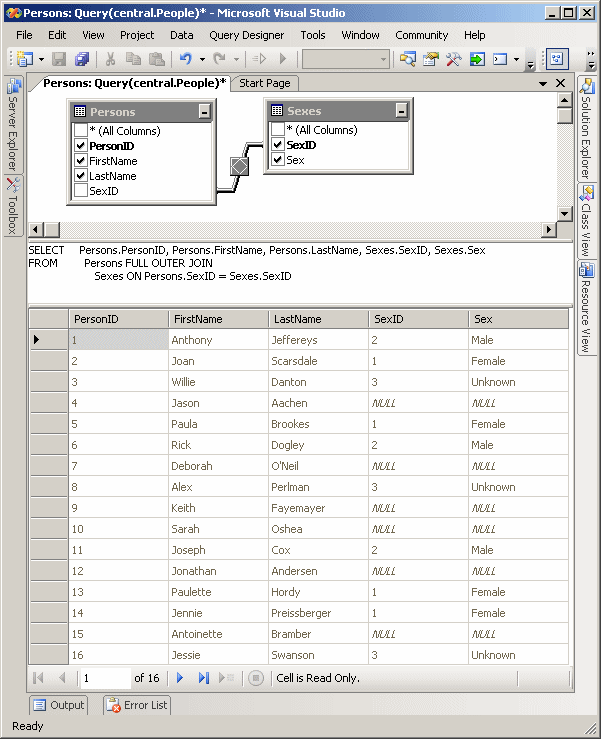Open the Community menu
Viewport: 601px width, 739px height.
tap(421, 35)
